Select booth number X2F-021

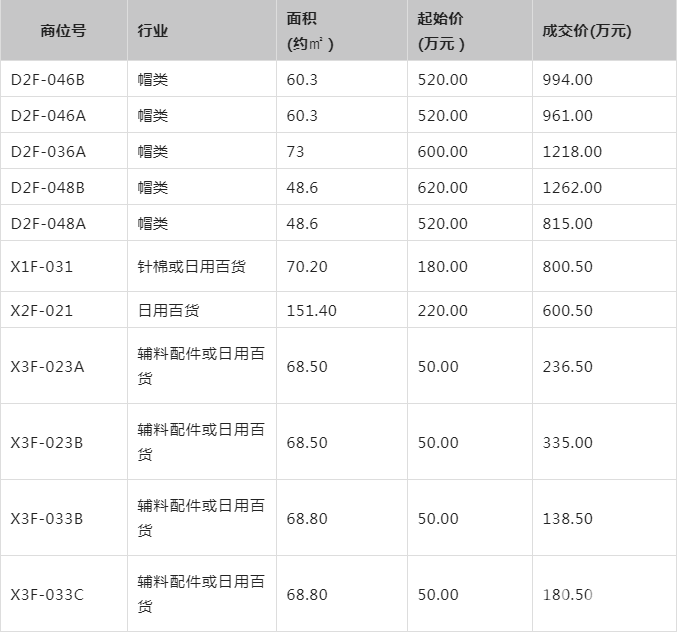[x=41, y=311]
